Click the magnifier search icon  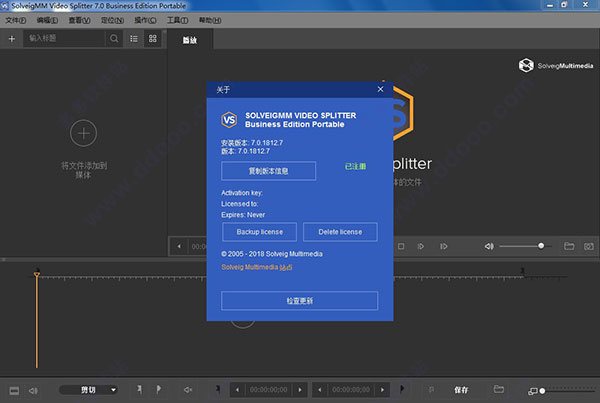tap(114, 38)
